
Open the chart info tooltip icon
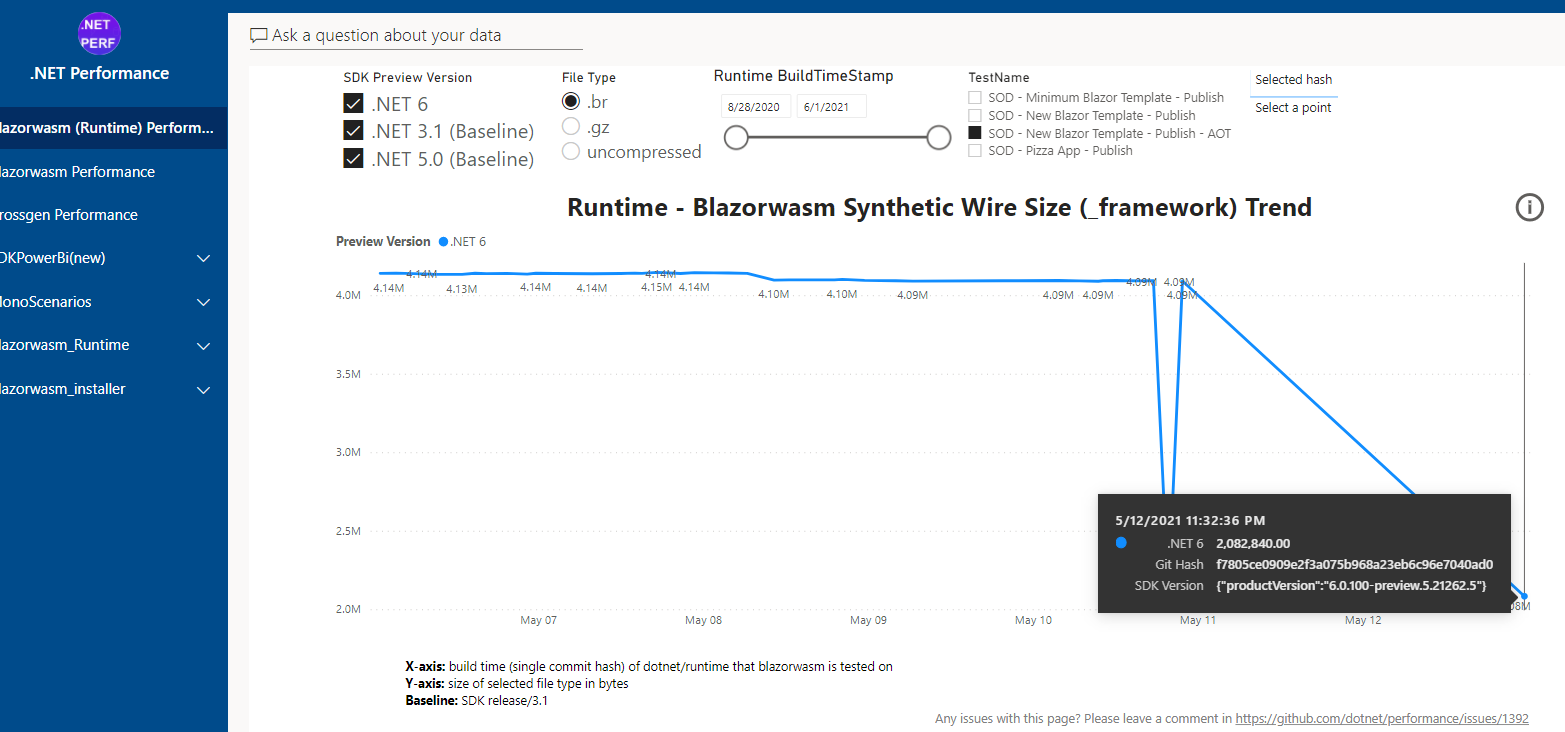tap(1529, 207)
